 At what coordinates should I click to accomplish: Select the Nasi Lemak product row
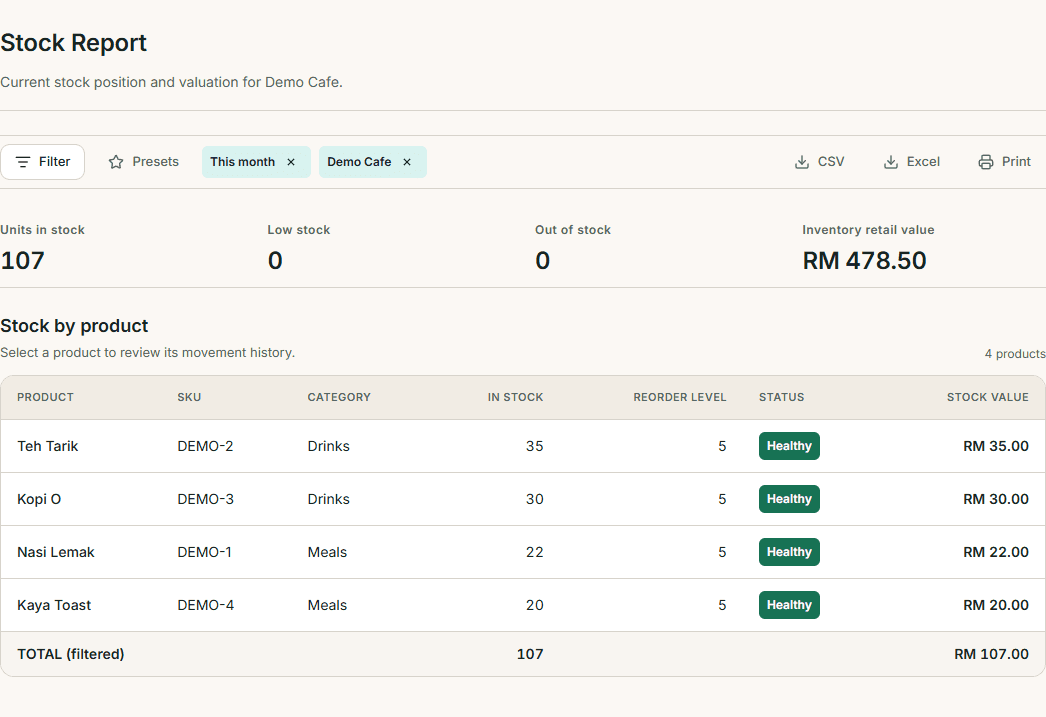coord(523,552)
